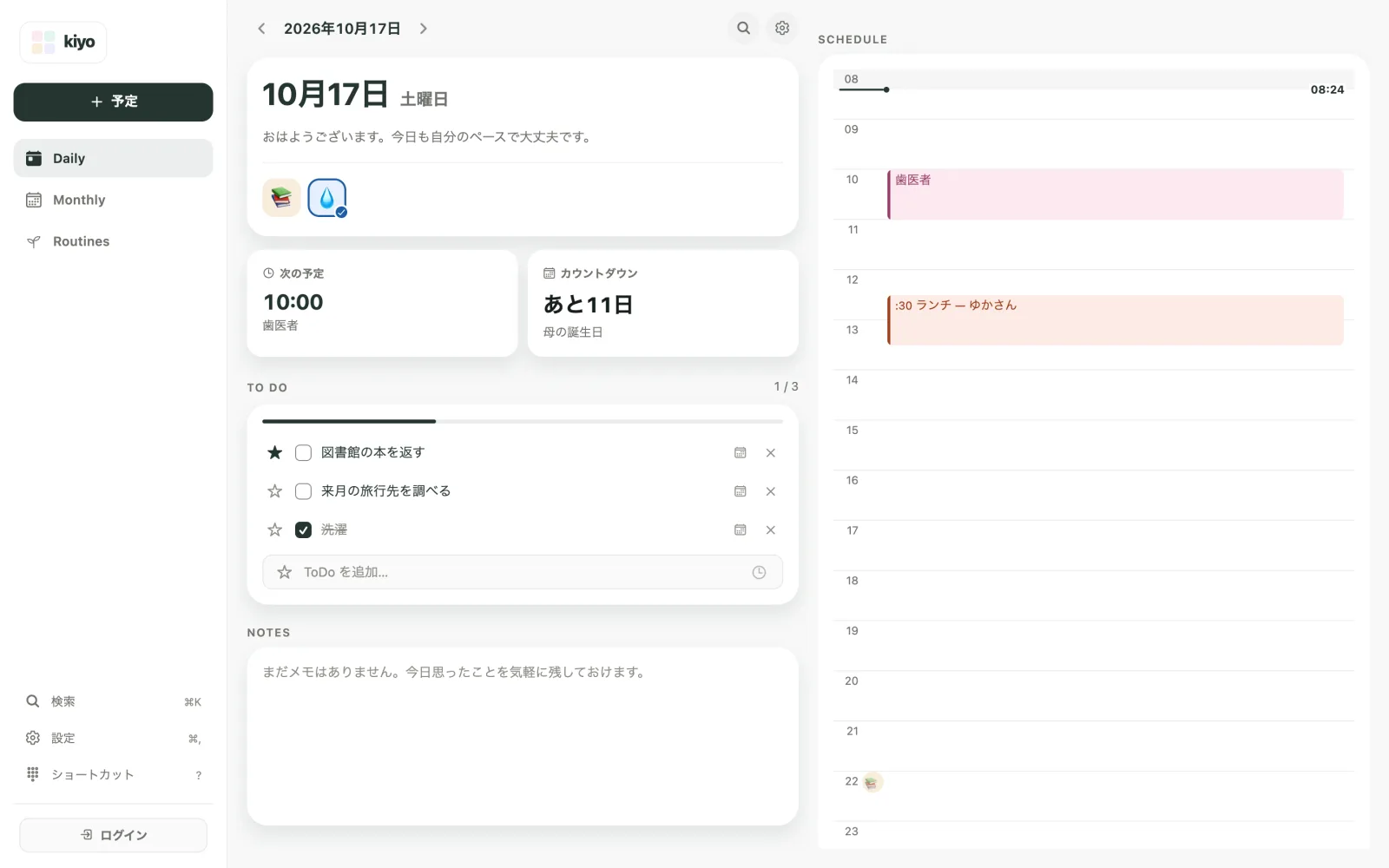The image size is (1389, 868).
Task: Focus the ToDo を追加 input field
Action: [x=523, y=572]
